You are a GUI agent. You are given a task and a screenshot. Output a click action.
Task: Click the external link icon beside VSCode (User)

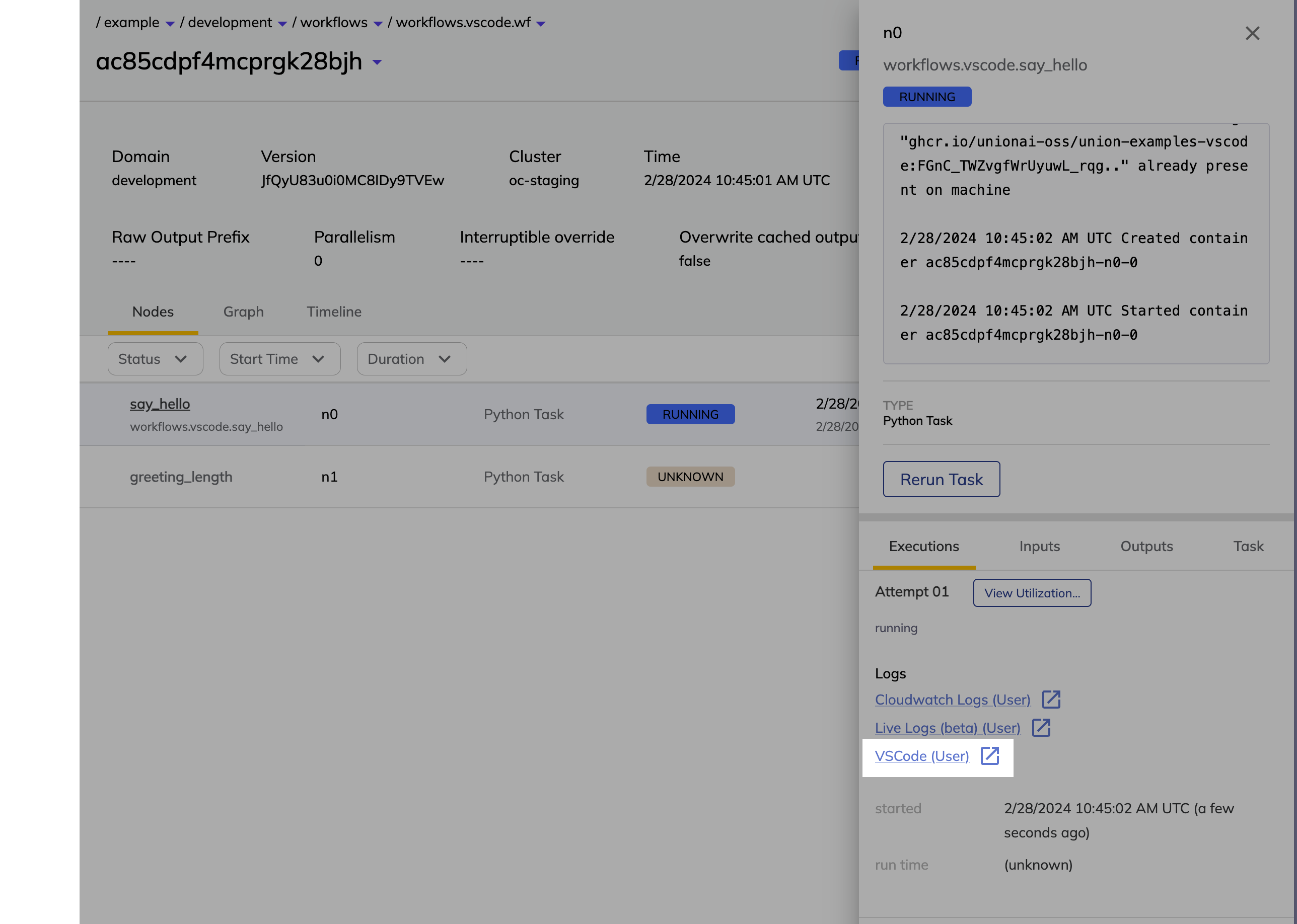click(990, 755)
